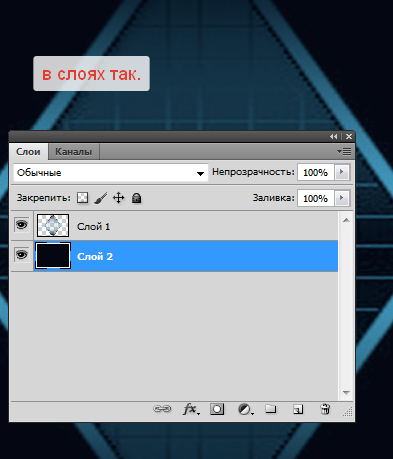
Task: Open Заливка slider arrow
Action: point(342,198)
